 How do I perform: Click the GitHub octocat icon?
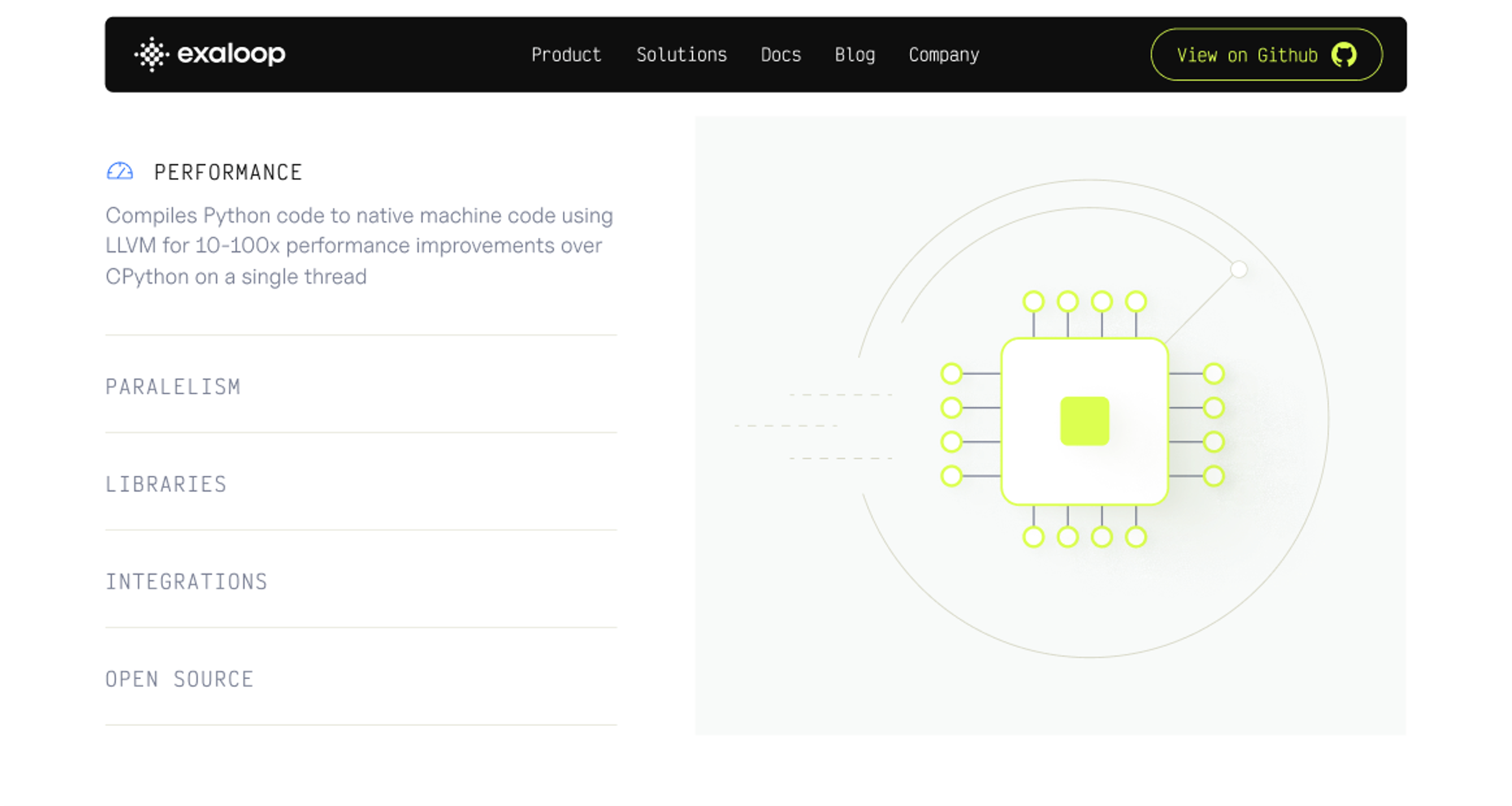coord(1343,55)
